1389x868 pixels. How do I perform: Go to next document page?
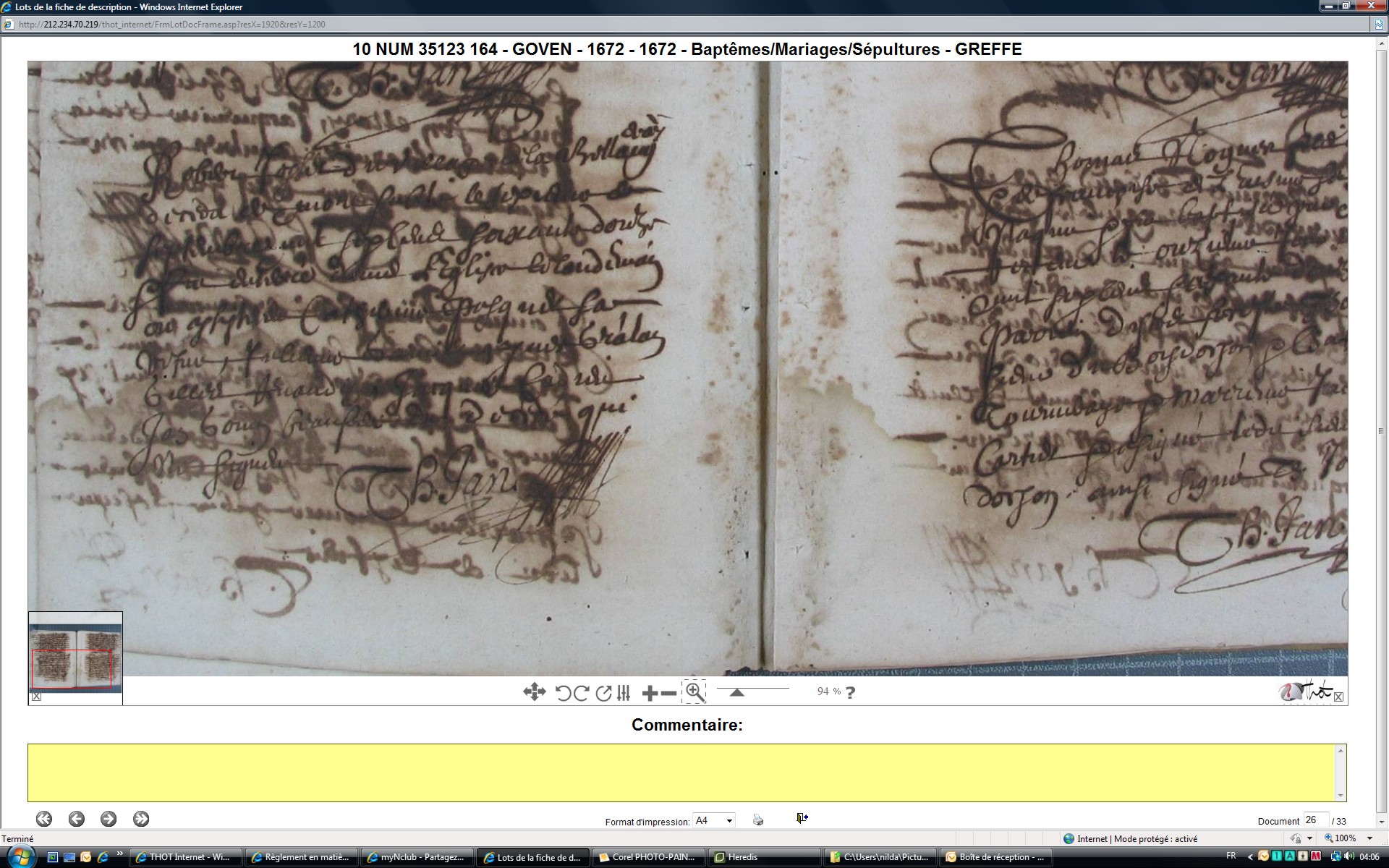coord(109,819)
